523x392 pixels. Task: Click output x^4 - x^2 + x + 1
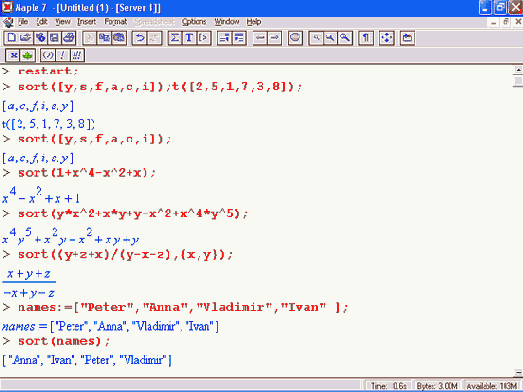41,196
